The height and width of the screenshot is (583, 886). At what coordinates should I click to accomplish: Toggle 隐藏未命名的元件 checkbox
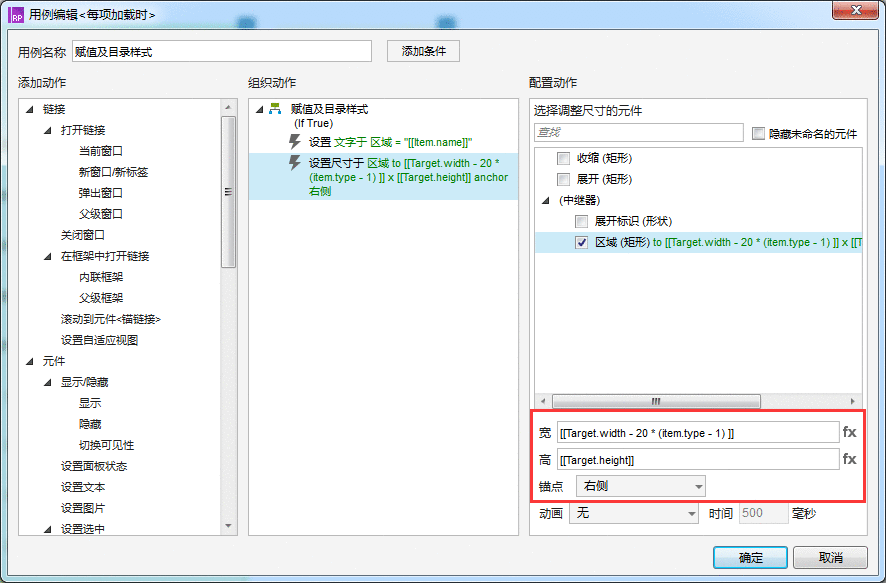pyautogui.click(x=758, y=133)
